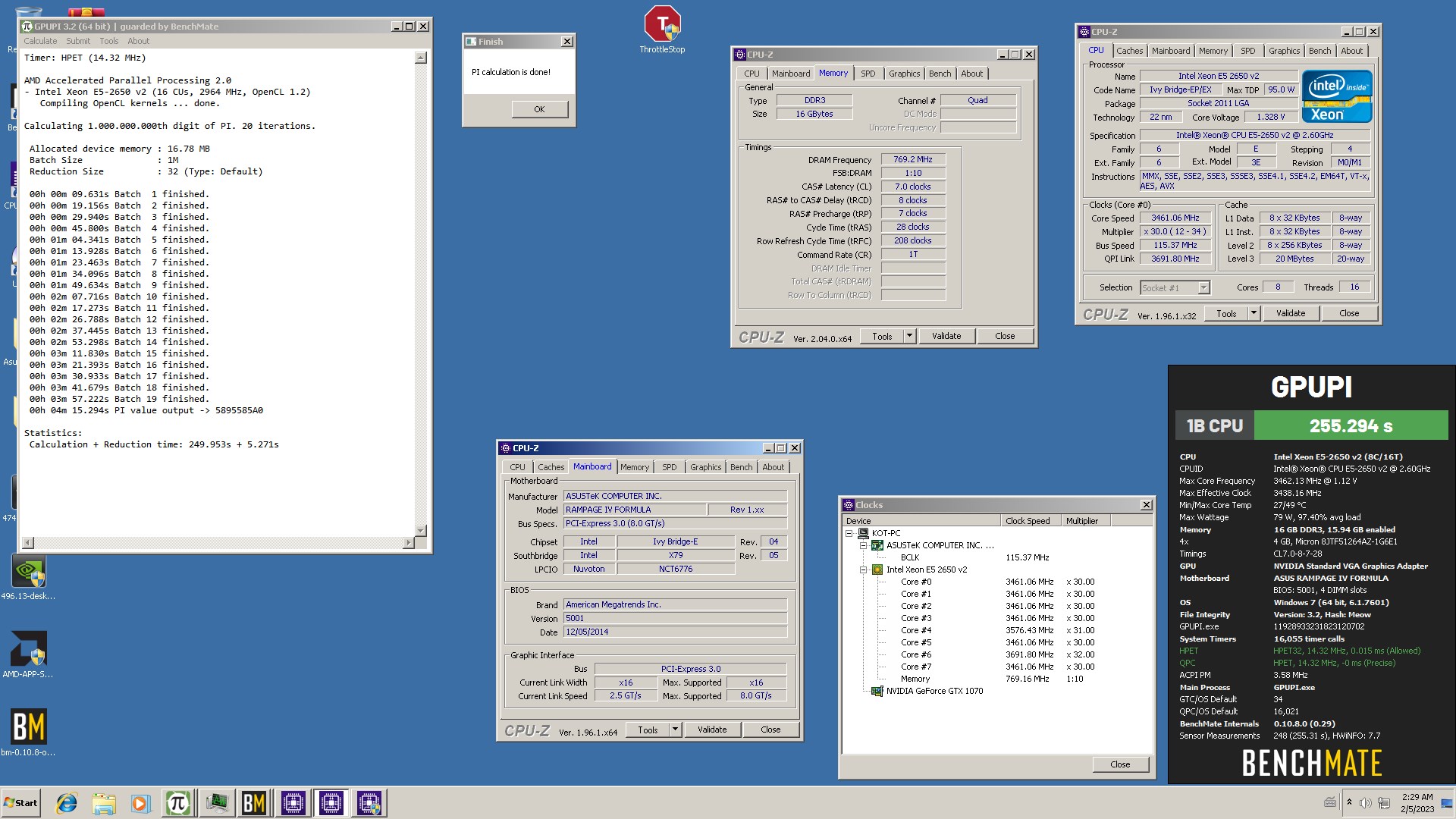Switch to Graphics tab in CPU-Z 1.96.1.x32 window
Viewport: 1456px width, 819px height.
pyautogui.click(x=1284, y=51)
